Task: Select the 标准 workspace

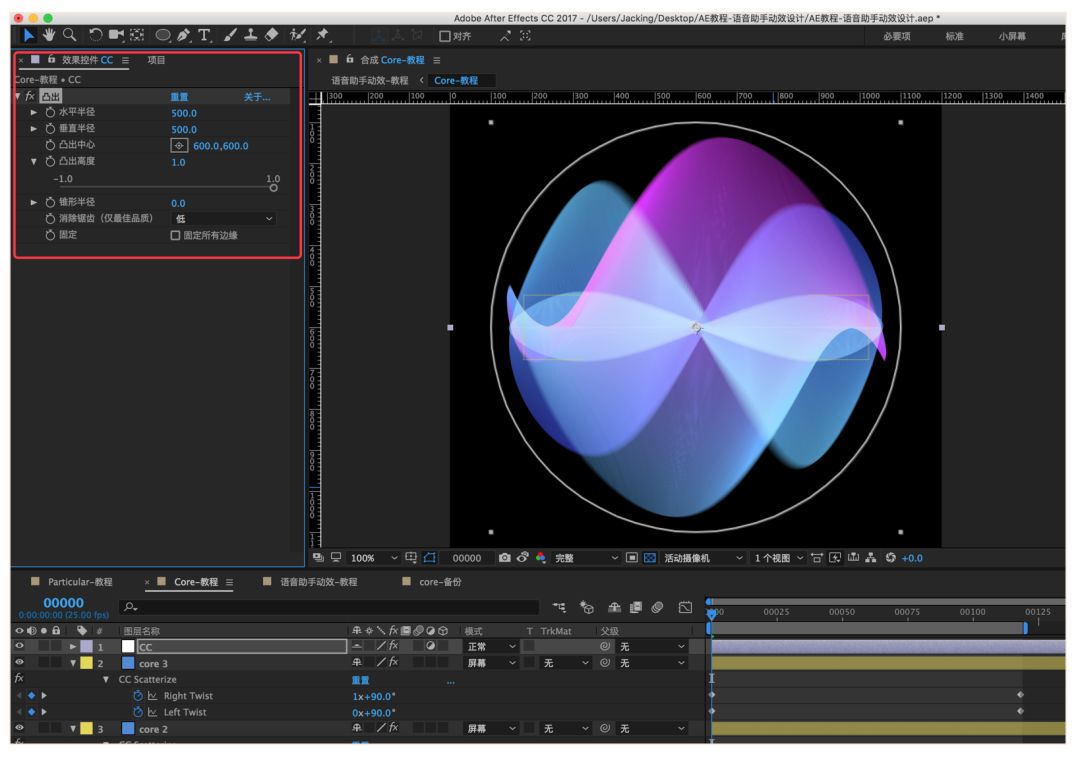Action: pos(954,36)
